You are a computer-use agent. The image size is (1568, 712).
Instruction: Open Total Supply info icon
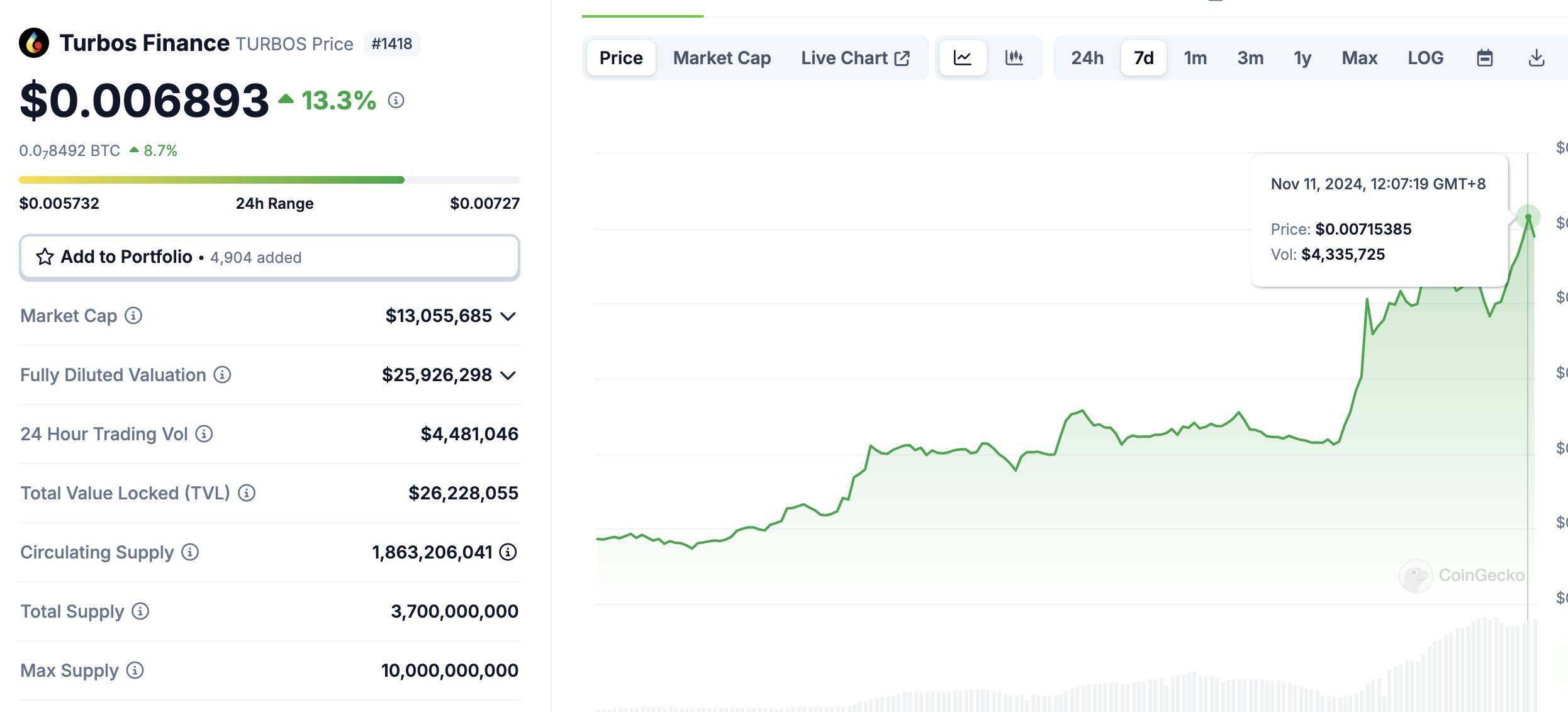point(140,611)
